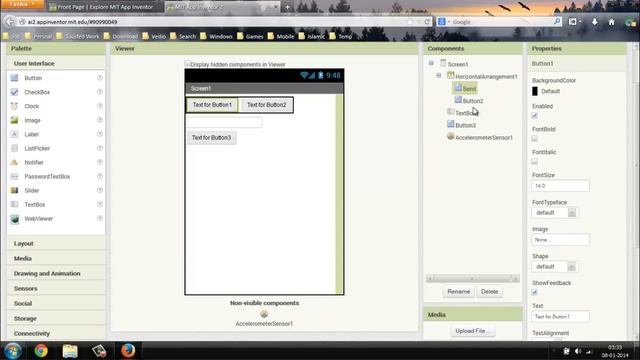
Task: Select the WebViewer palette icon
Action: [14, 219]
